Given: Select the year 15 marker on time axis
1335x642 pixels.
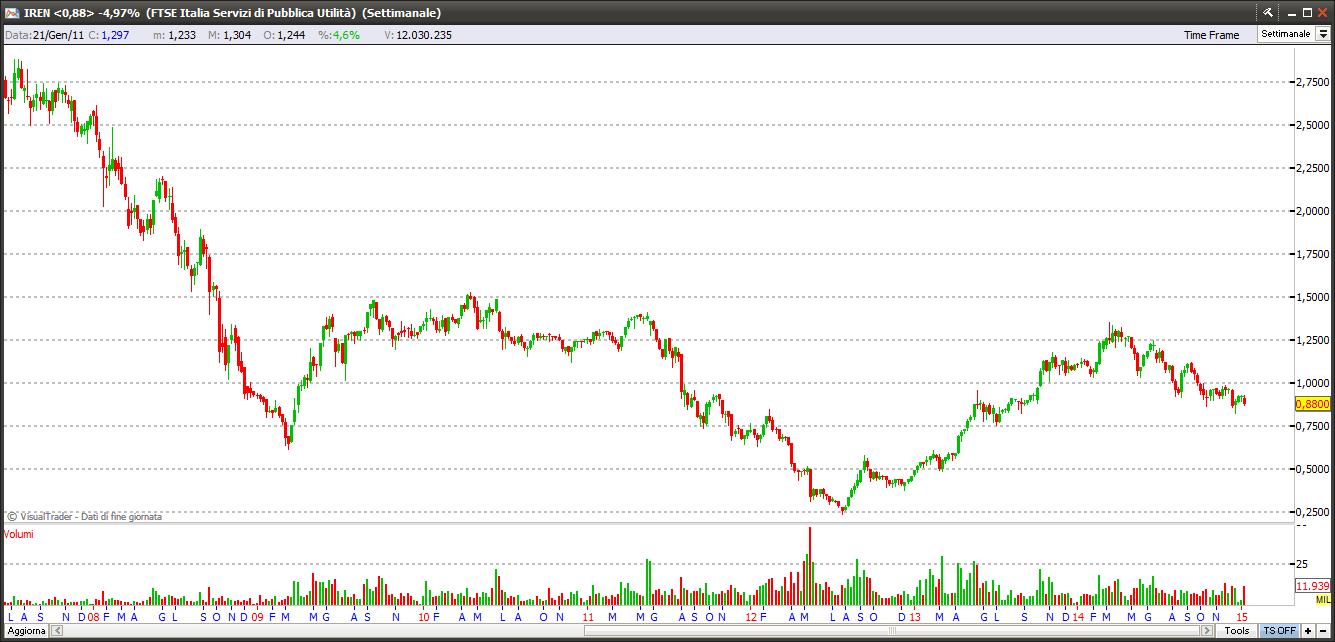Looking at the screenshot, I should coord(1242,617).
